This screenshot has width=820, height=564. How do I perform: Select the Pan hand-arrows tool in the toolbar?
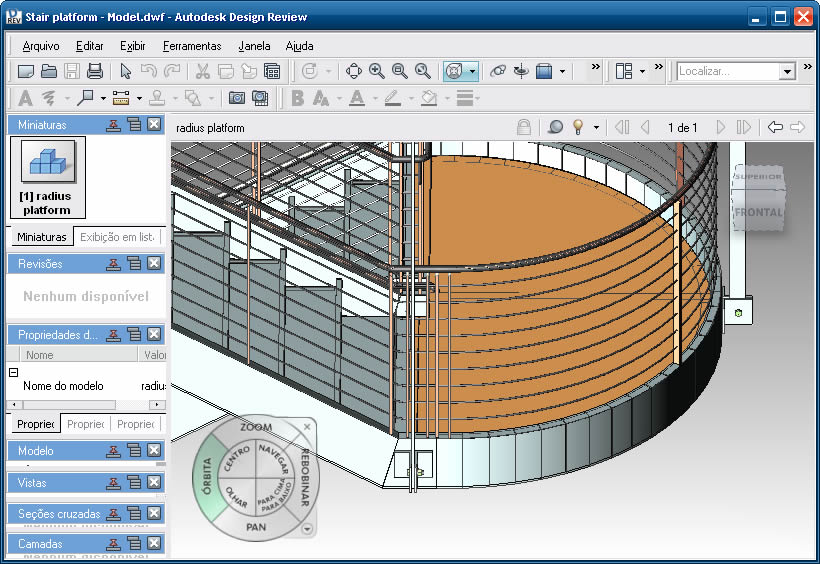[354, 71]
